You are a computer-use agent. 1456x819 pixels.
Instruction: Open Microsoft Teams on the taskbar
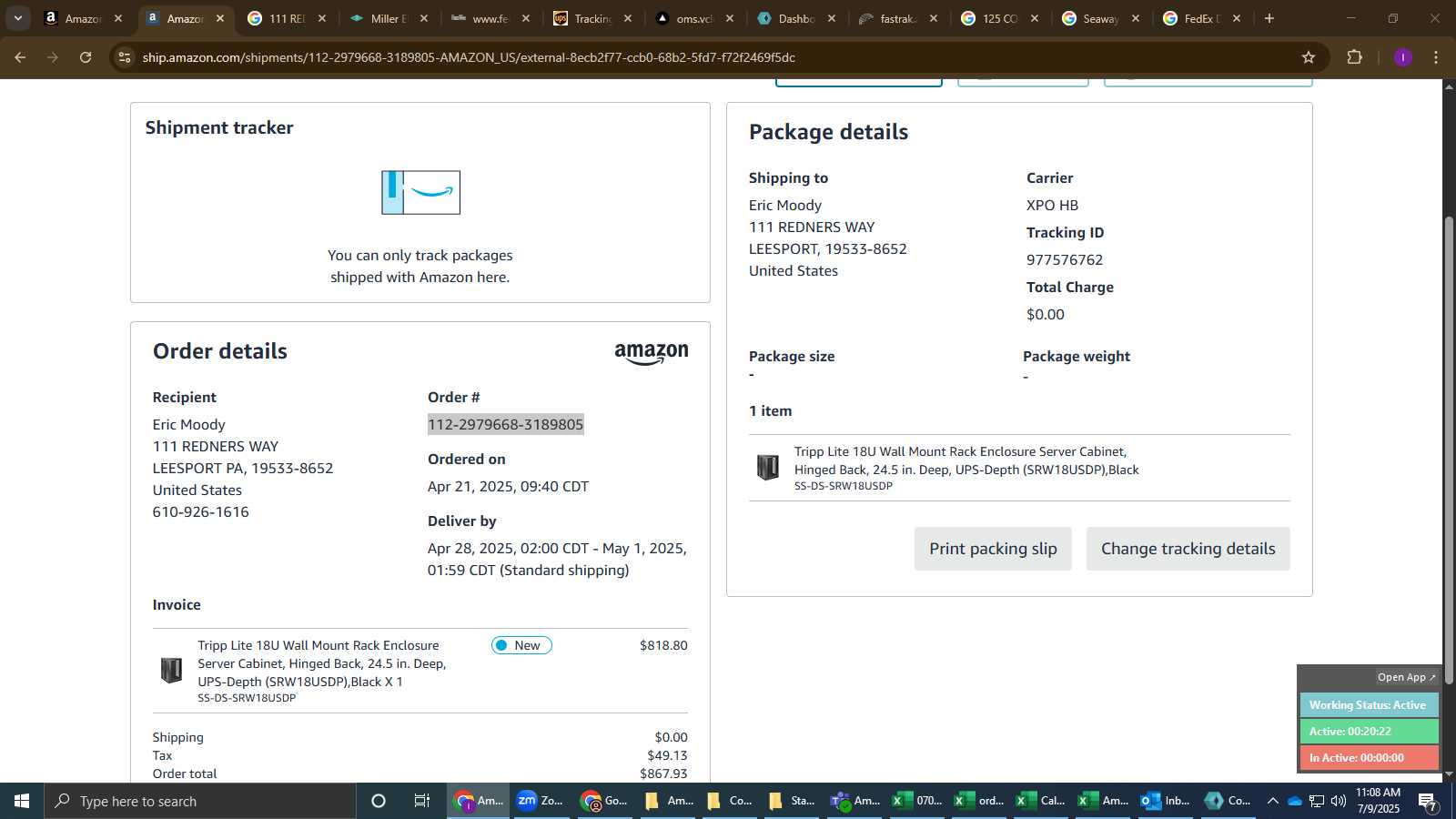click(x=854, y=801)
